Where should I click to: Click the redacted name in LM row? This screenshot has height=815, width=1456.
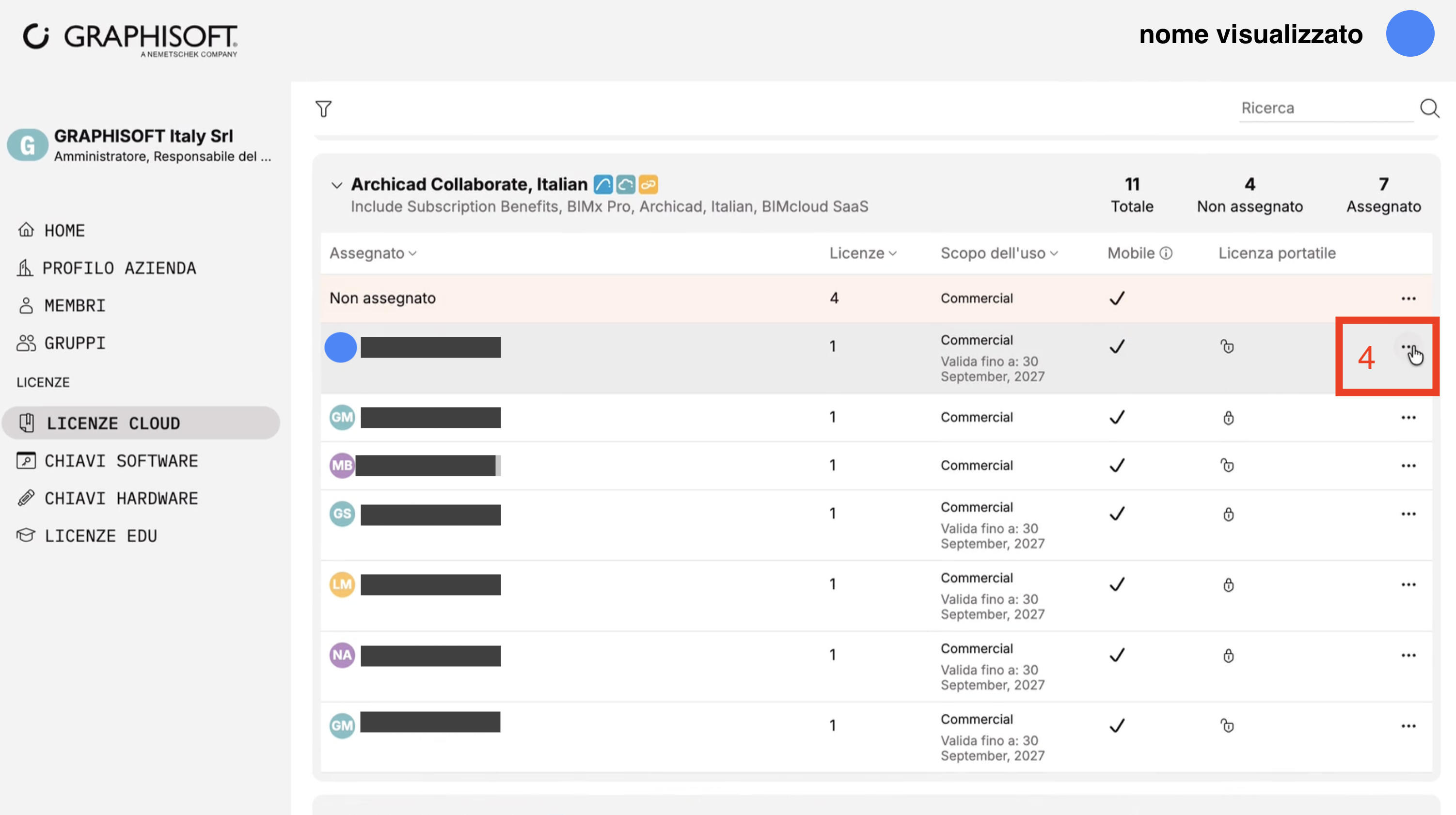[431, 584]
